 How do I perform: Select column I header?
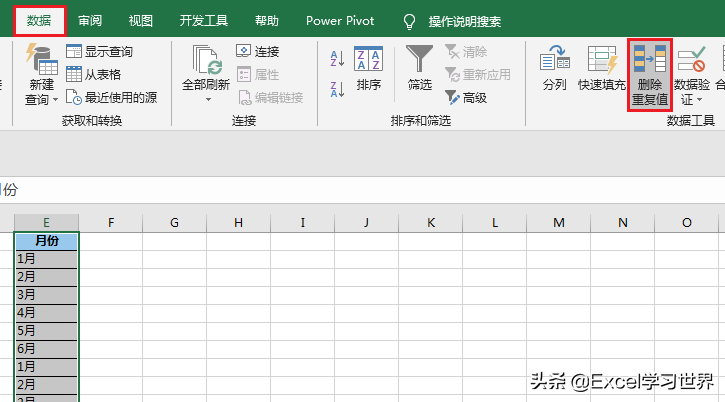302,223
